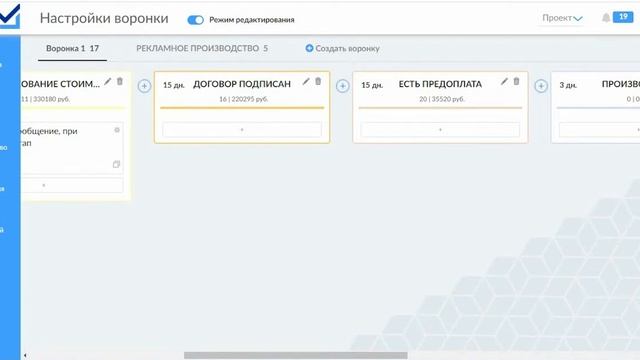
Task: Edit ЕСТЬ ПРЕДОПЛАТА stage pencil icon
Action: 504,82
